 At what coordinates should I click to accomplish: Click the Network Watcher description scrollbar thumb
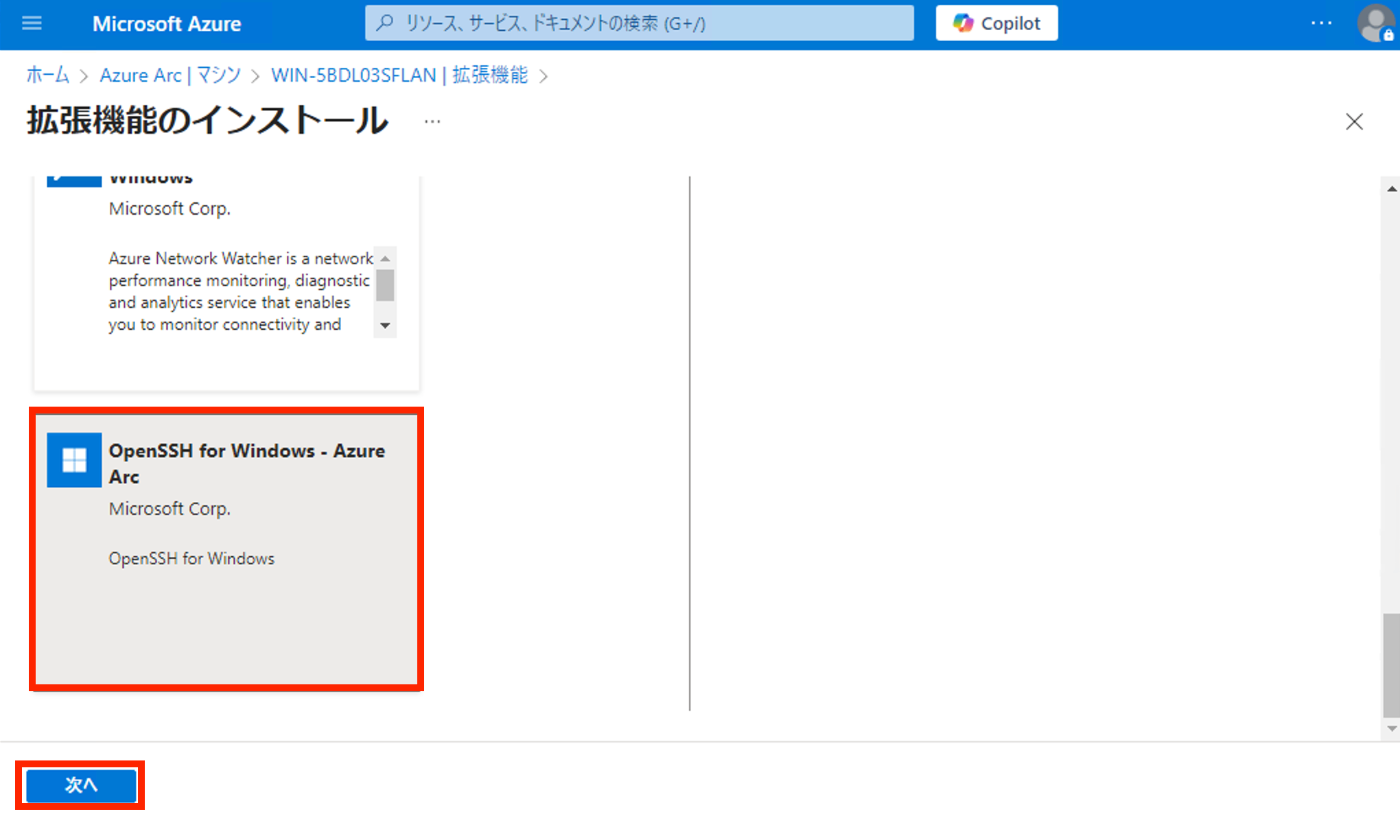pyautogui.click(x=385, y=285)
